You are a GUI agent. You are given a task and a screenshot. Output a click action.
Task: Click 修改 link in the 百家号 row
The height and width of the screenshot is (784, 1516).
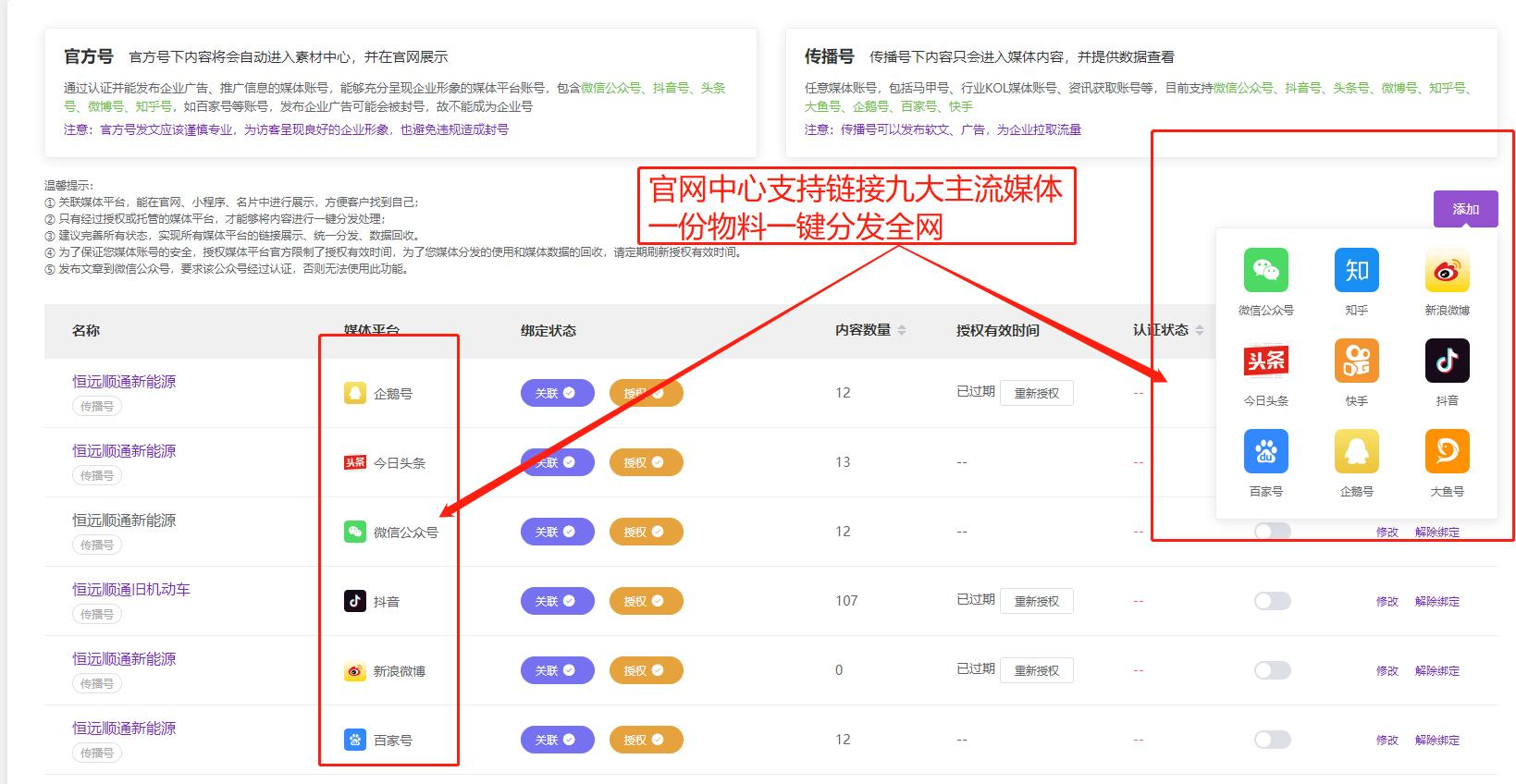tap(1387, 741)
